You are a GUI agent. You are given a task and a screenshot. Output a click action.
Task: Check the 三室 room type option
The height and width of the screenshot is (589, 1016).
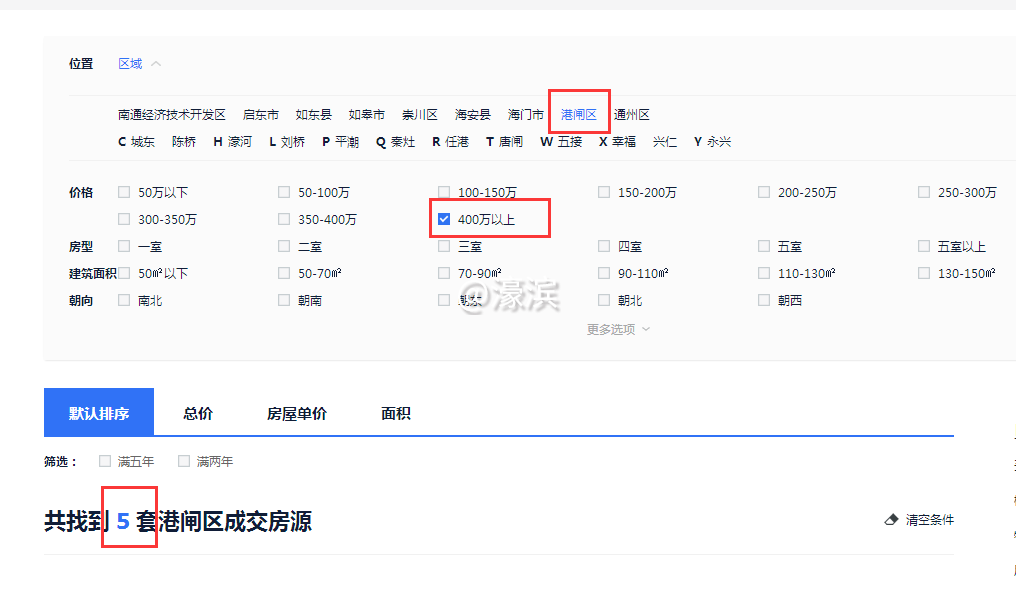[x=444, y=245]
